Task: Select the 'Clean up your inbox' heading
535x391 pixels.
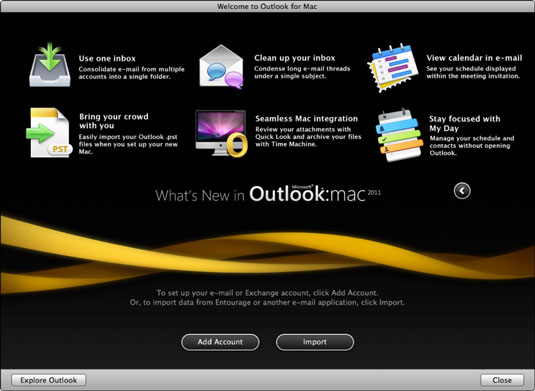Action: [295, 58]
